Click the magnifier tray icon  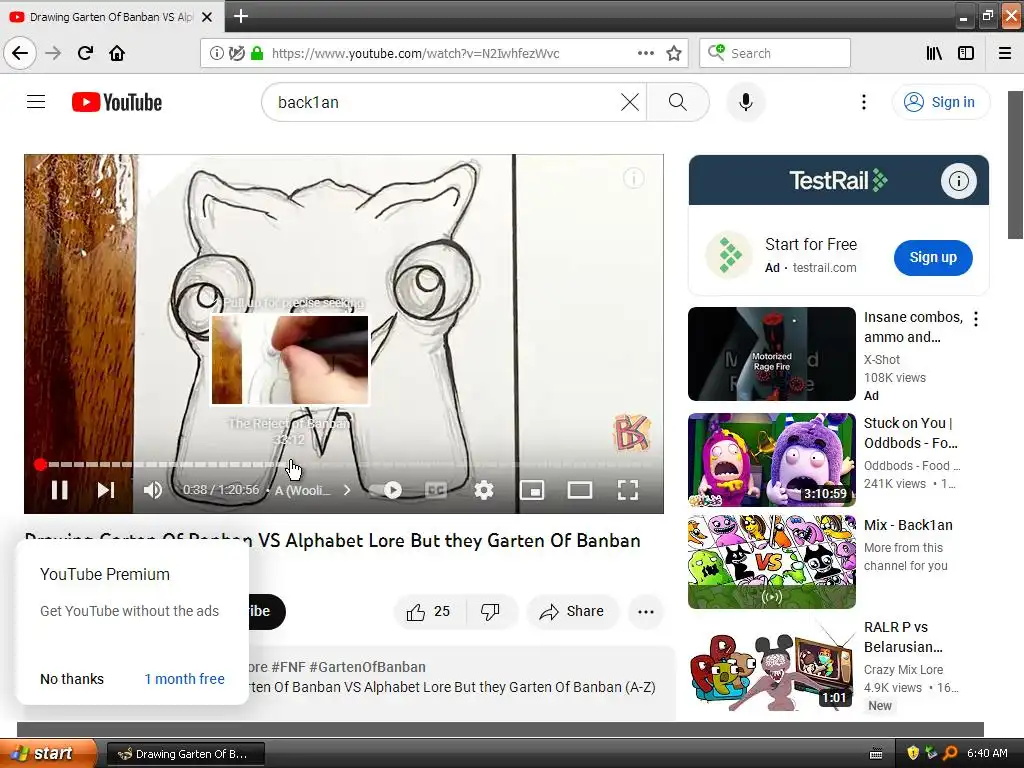[x=950, y=753]
